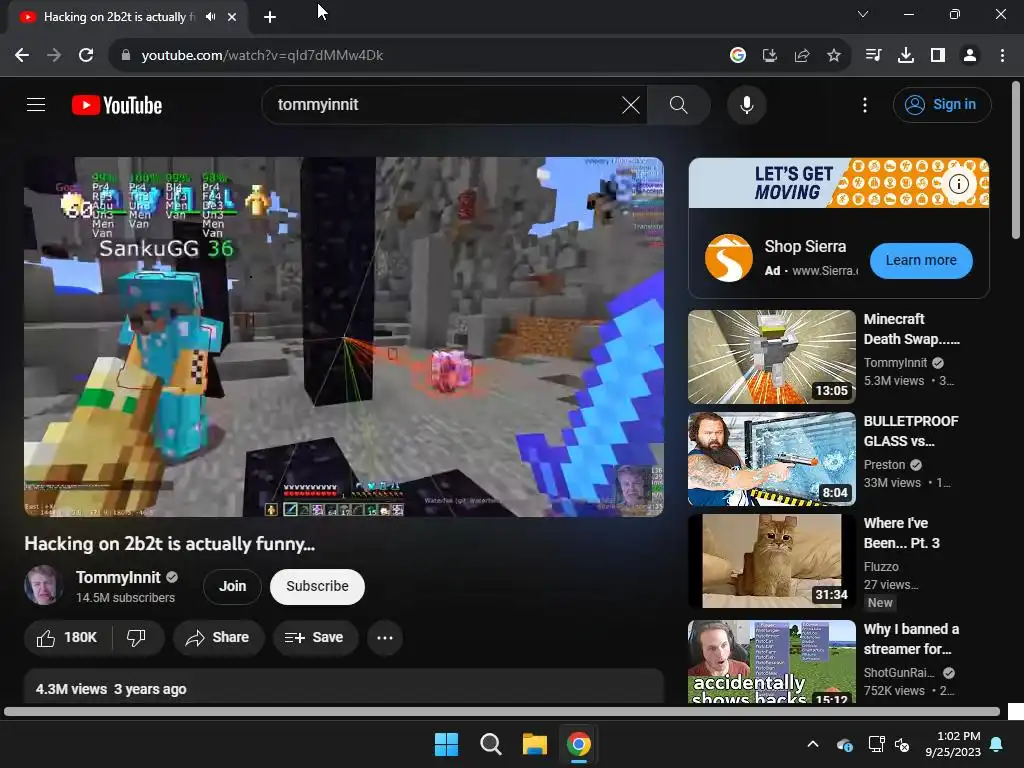Click the ad info icon
The height and width of the screenshot is (768, 1024).
click(959, 184)
